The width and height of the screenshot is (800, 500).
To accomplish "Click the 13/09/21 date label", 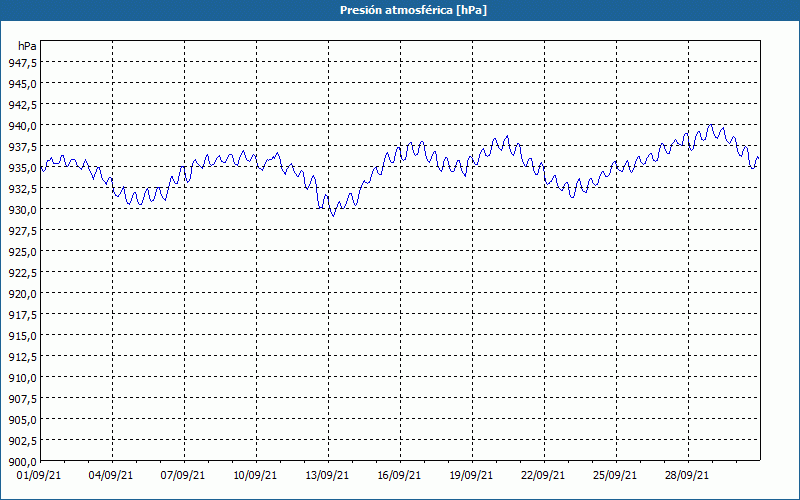I will [x=327, y=475].
